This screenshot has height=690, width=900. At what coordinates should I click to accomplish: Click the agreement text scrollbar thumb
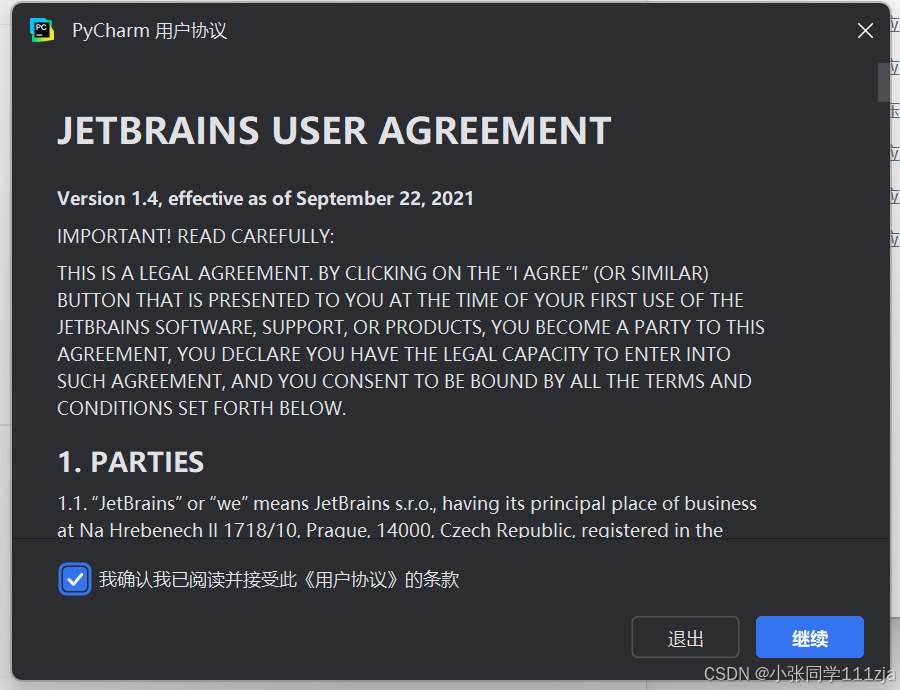click(883, 82)
